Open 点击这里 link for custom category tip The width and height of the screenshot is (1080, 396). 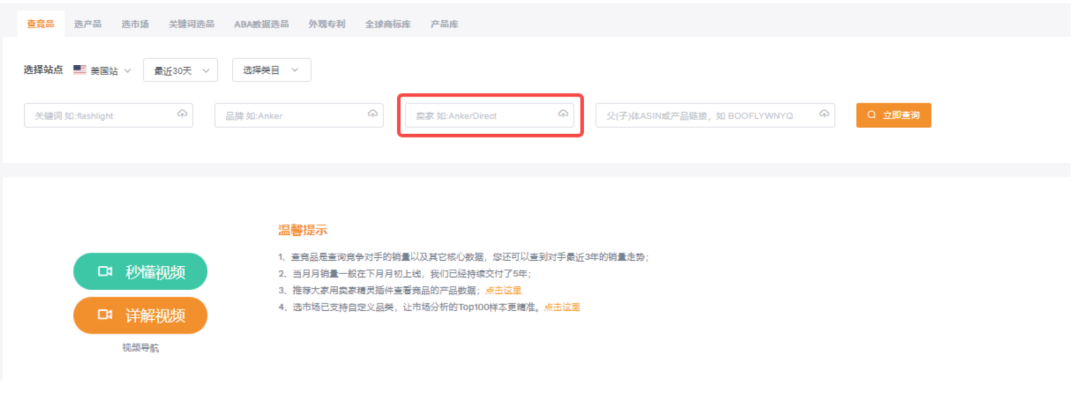click(562, 307)
